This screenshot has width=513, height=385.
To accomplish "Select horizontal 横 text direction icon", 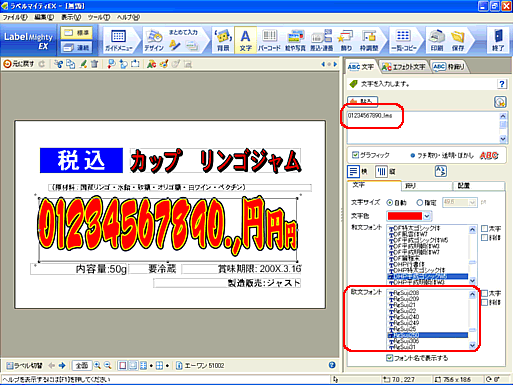I will [353, 172].
